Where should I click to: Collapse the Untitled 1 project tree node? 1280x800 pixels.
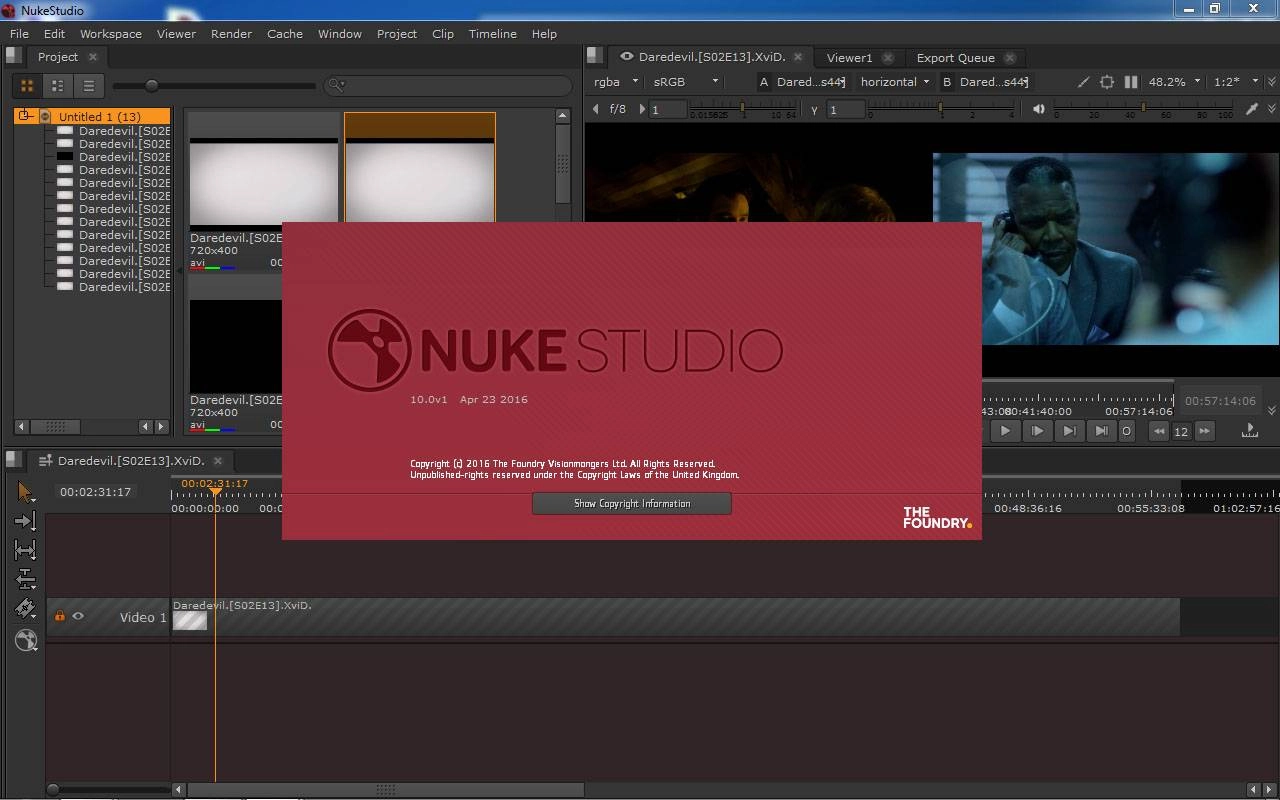tap(26, 116)
